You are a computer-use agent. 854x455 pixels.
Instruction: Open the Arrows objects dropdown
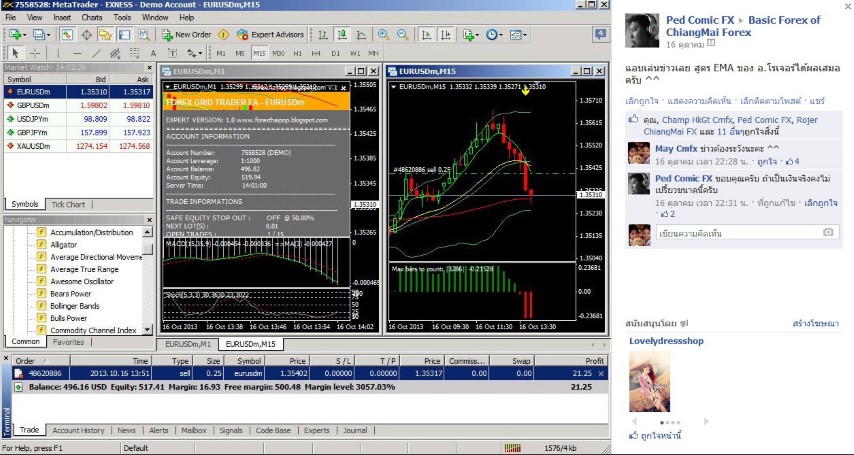coord(195,53)
